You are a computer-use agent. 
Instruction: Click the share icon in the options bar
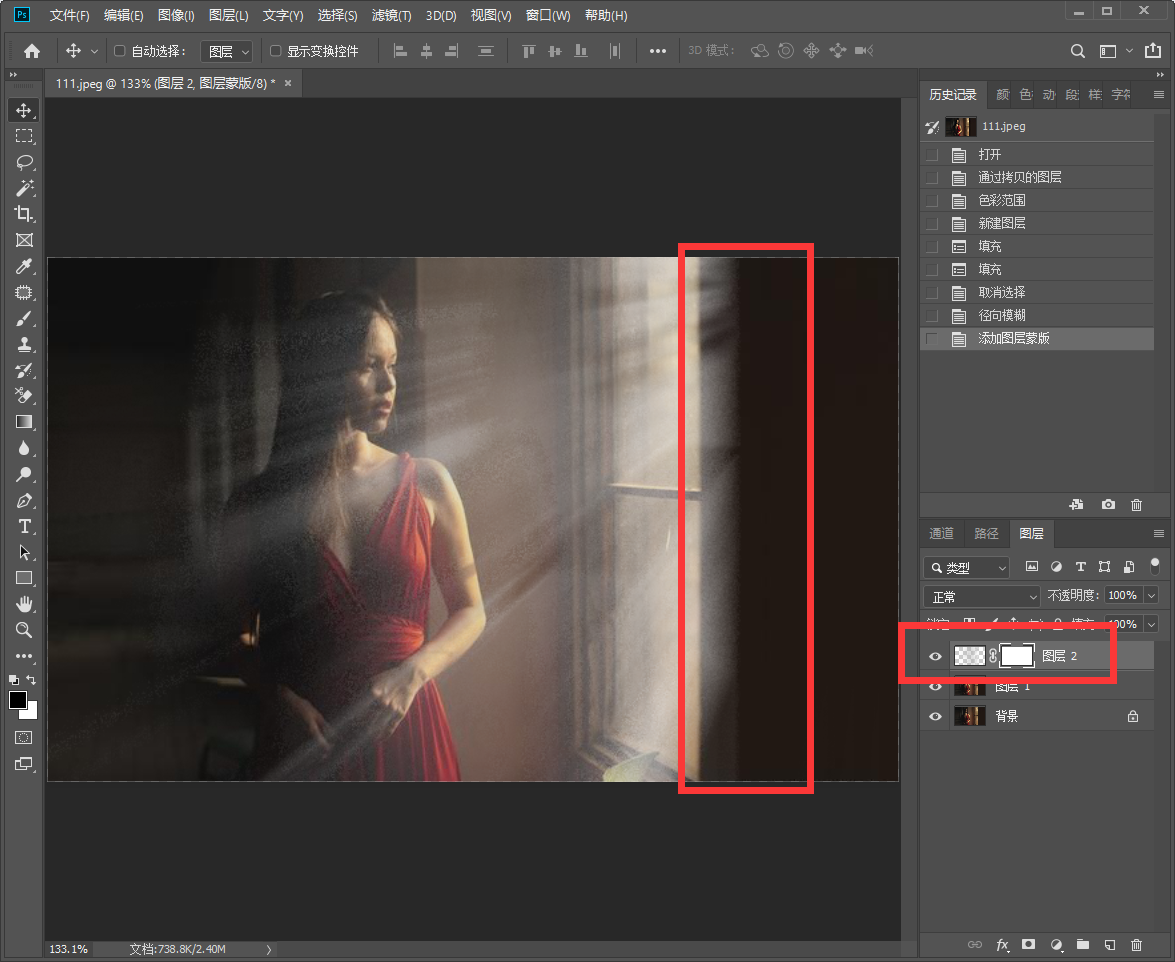pyautogui.click(x=1153, y=50)
